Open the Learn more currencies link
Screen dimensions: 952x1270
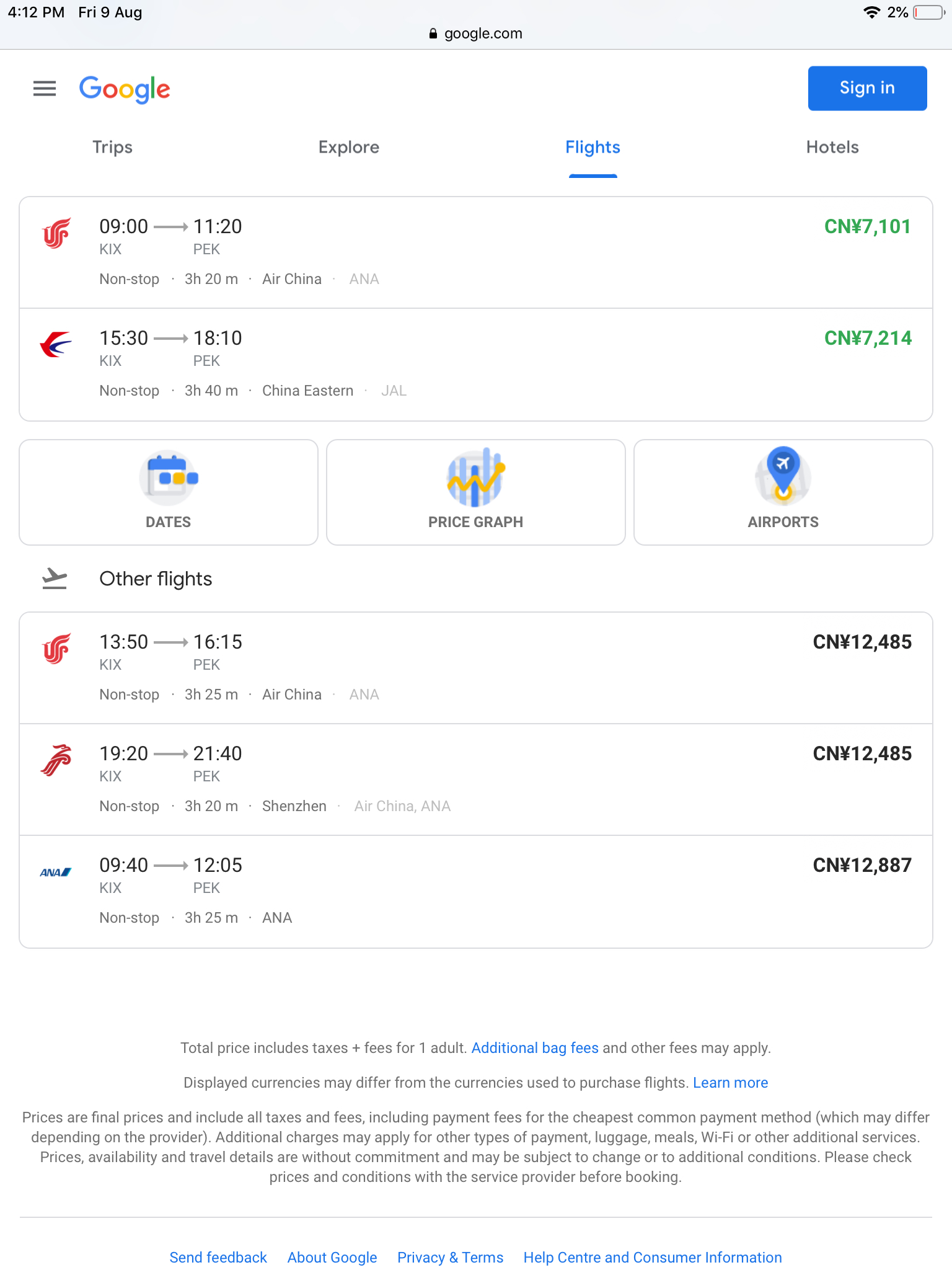730,1083
